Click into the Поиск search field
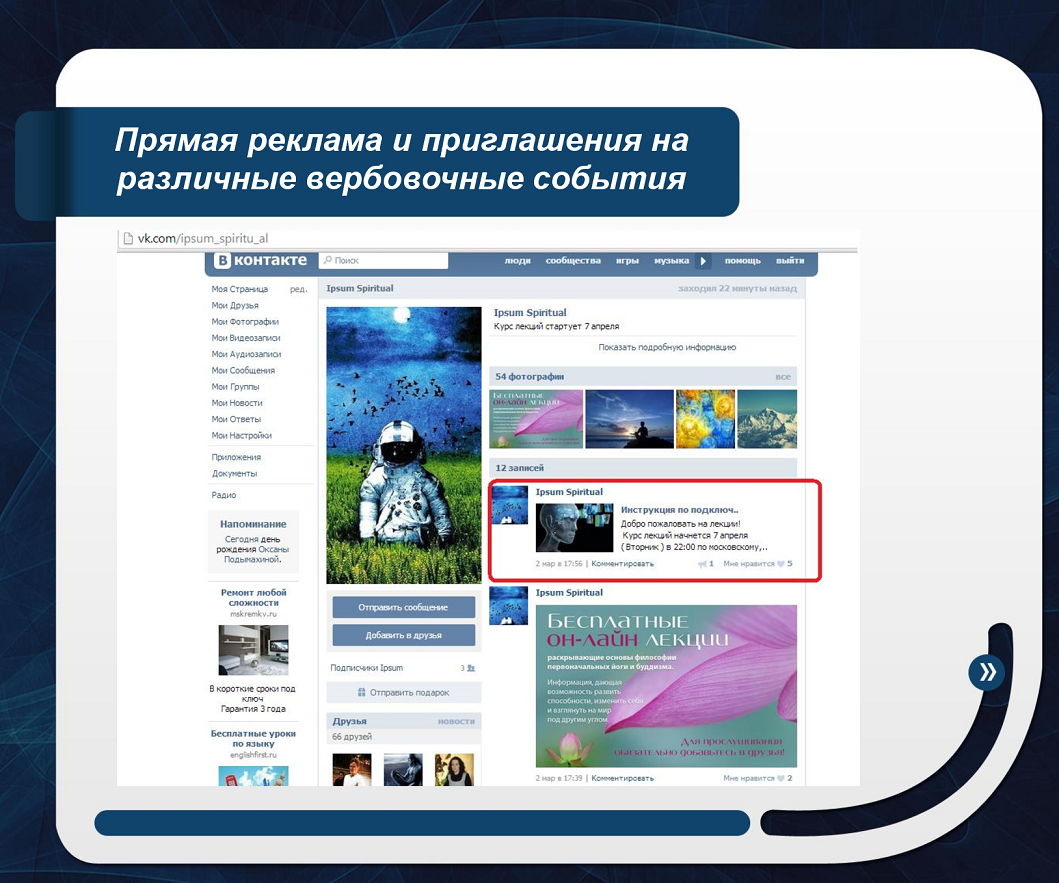 [x=383, y=260]
